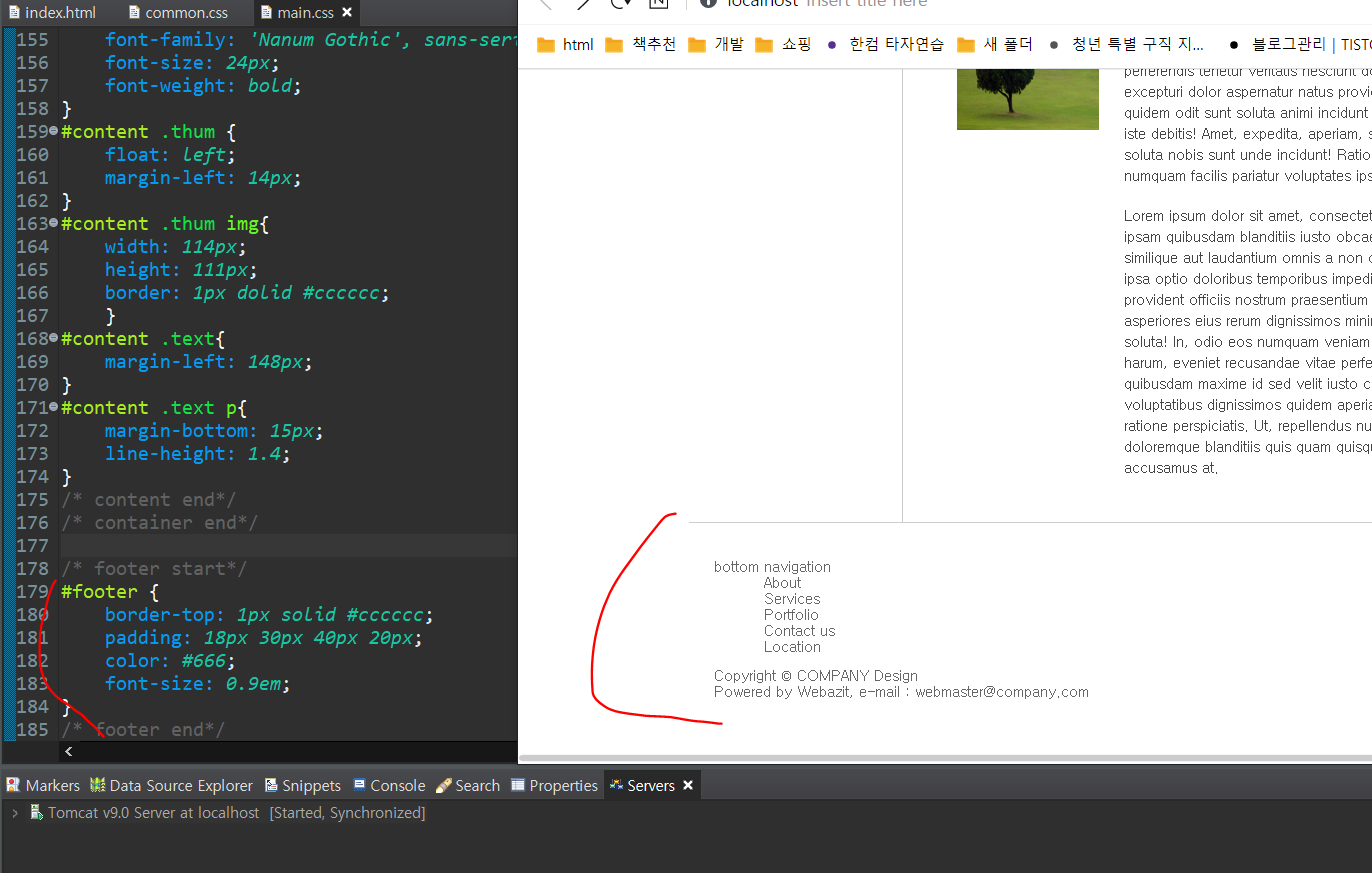Switch to the index.html editor tab
The image size is (1372, 873).
pos(52,13)
